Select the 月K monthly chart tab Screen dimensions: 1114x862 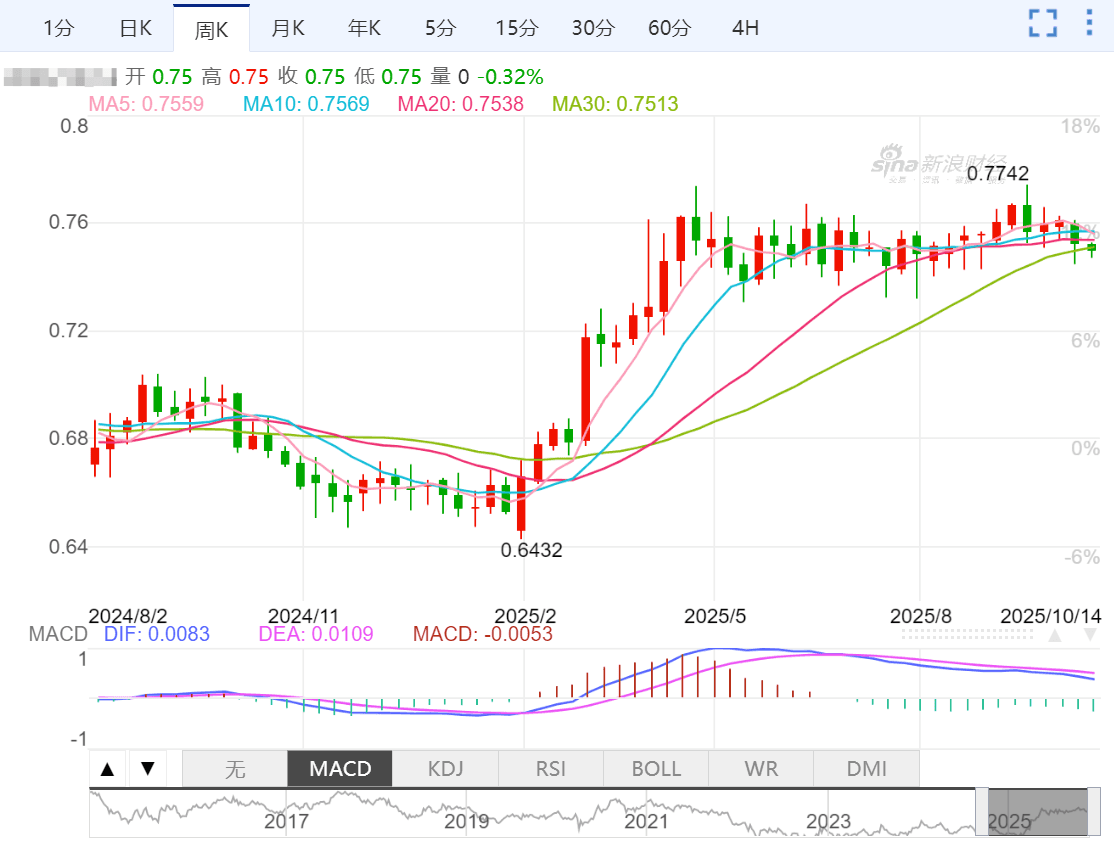pos(288,28)
